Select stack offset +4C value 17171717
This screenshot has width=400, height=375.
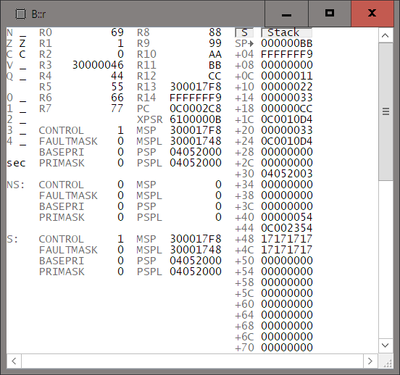click(x=287, y=250)
